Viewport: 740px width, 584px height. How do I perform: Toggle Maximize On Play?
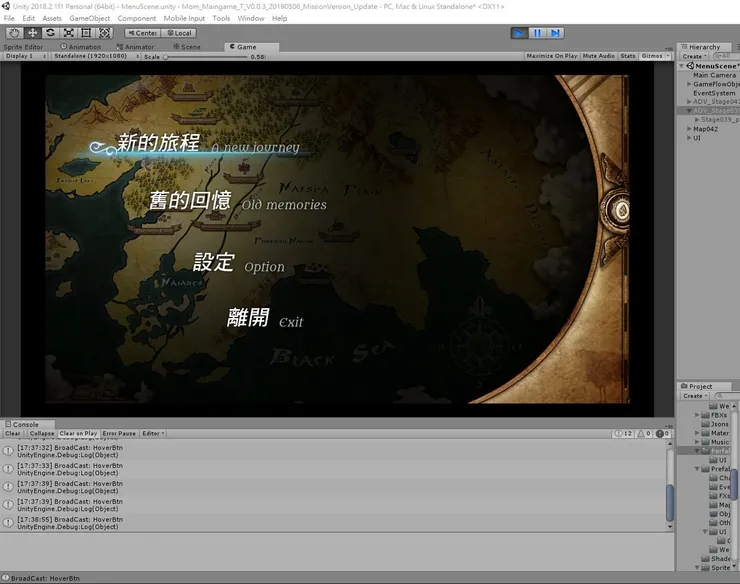click(551, 56)
